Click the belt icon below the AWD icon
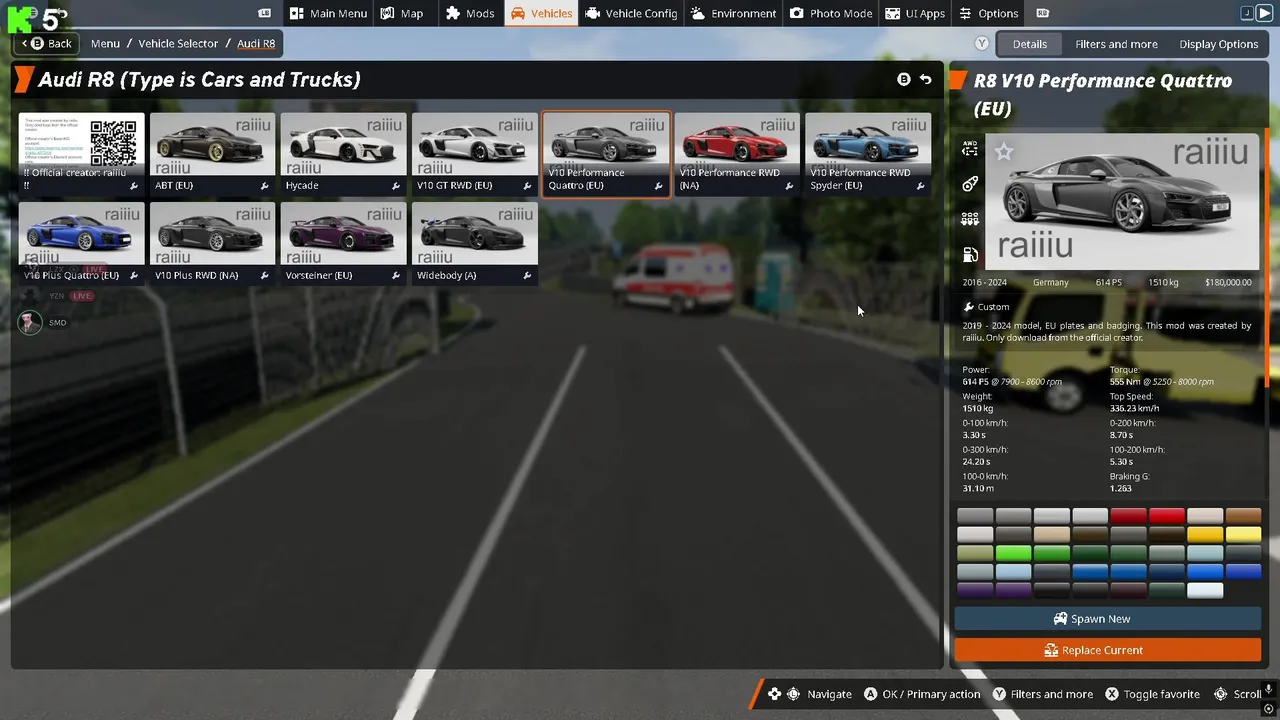Viewport: 1280px width, 720px height. point(970,184)
